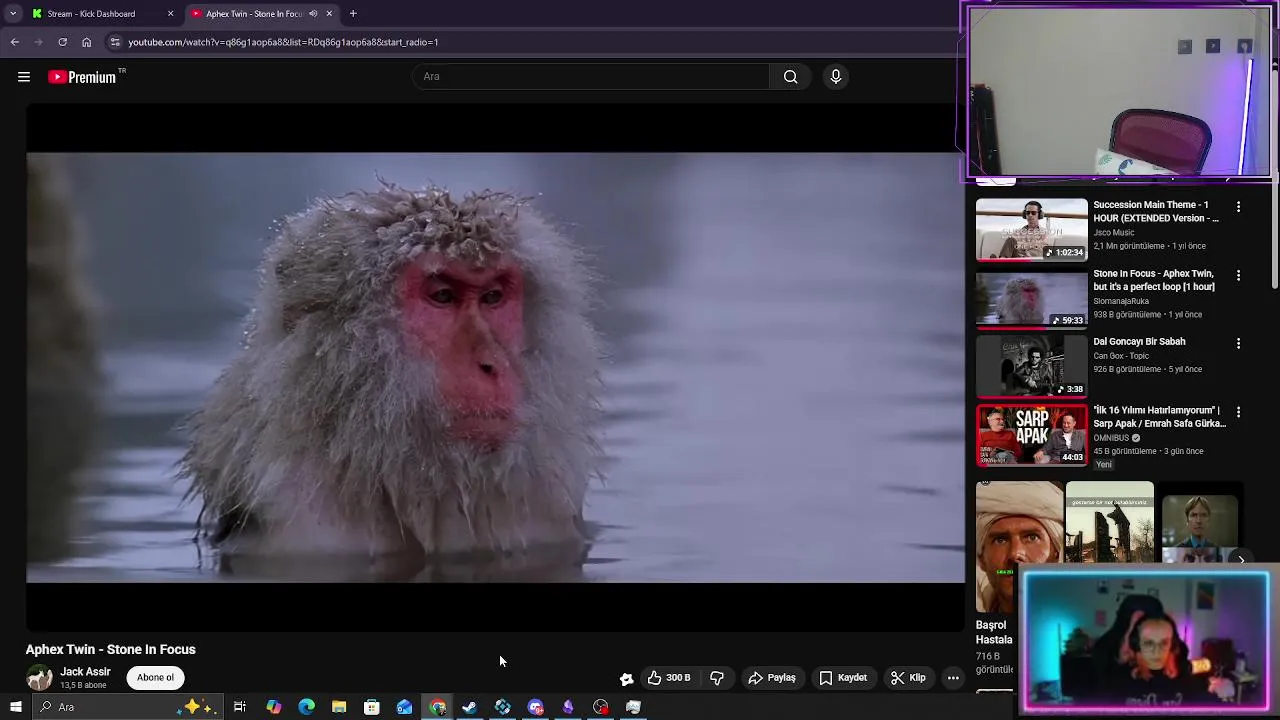The width and height of the screenshot is (1280, 720).
Task: Open Dal Goncayı Bir Sabah thumbnail
Action: click(1031, 366)
